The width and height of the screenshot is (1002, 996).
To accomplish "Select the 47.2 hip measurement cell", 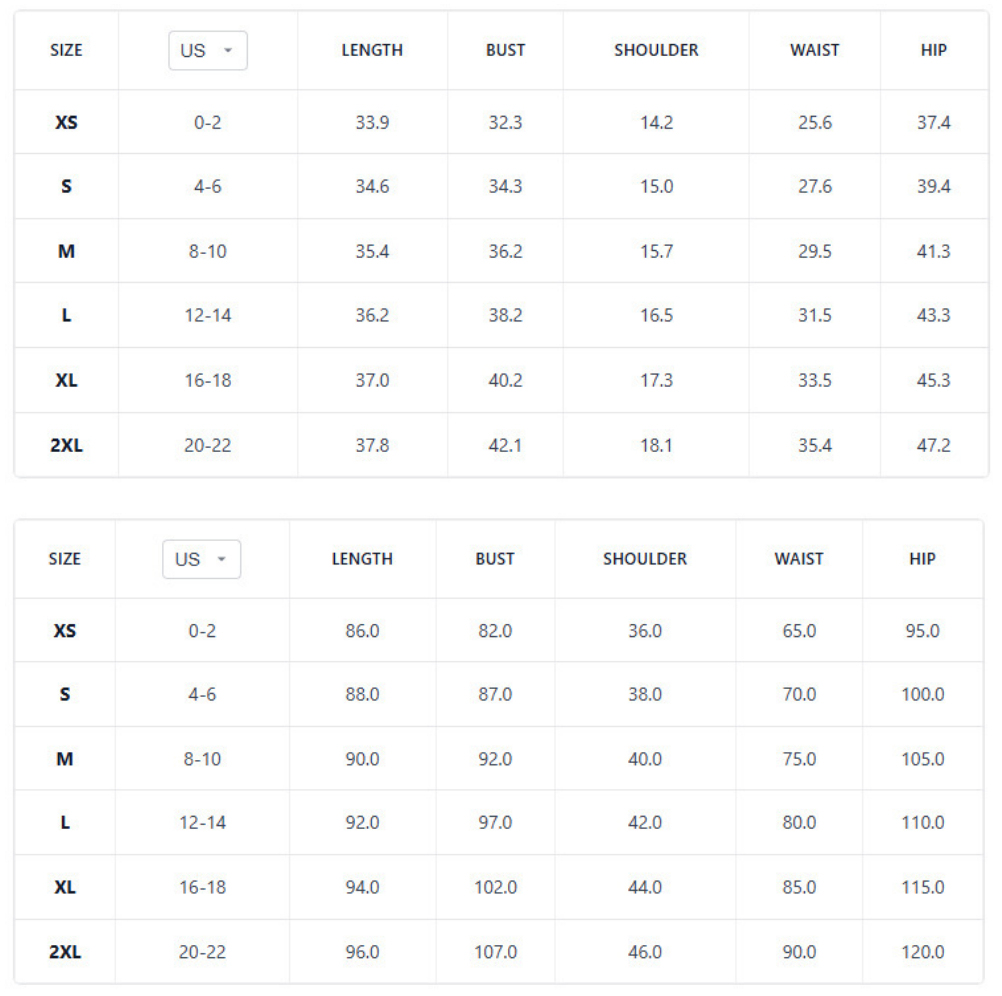I will click(933, 445).
